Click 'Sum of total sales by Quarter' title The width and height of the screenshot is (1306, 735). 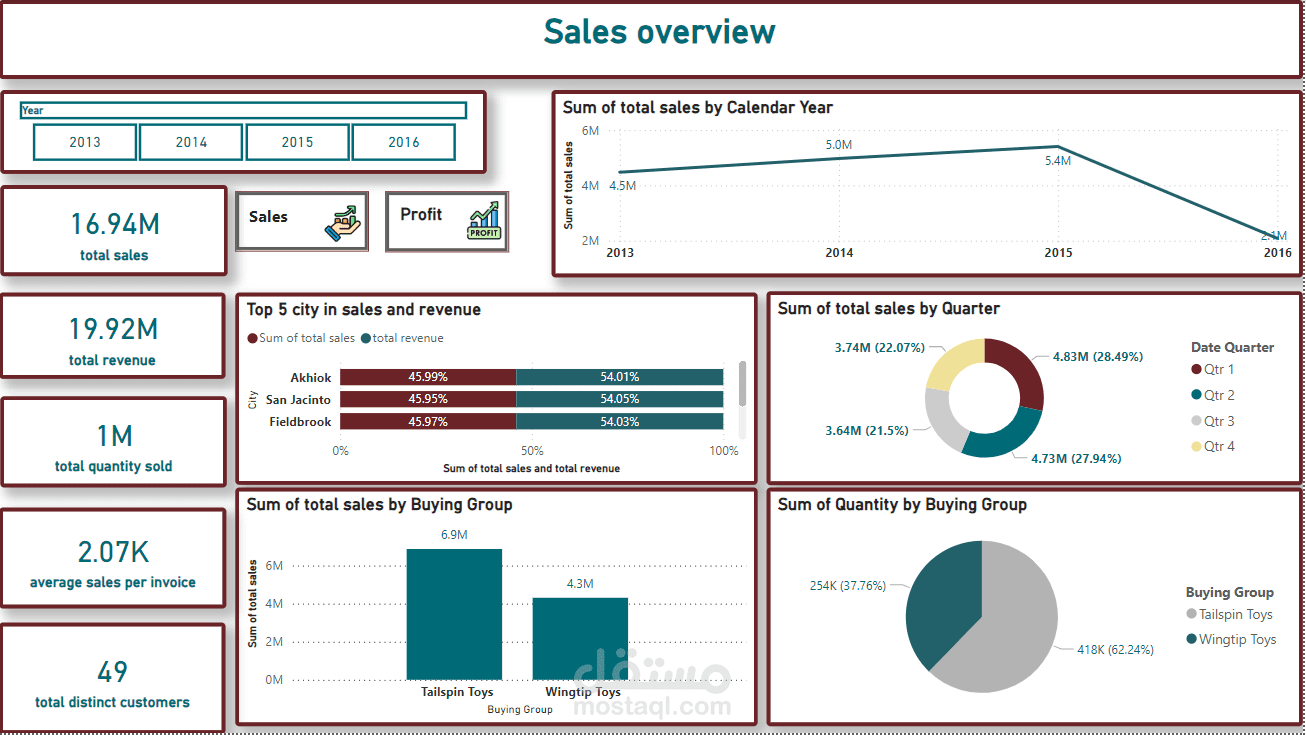pos(889,309)
